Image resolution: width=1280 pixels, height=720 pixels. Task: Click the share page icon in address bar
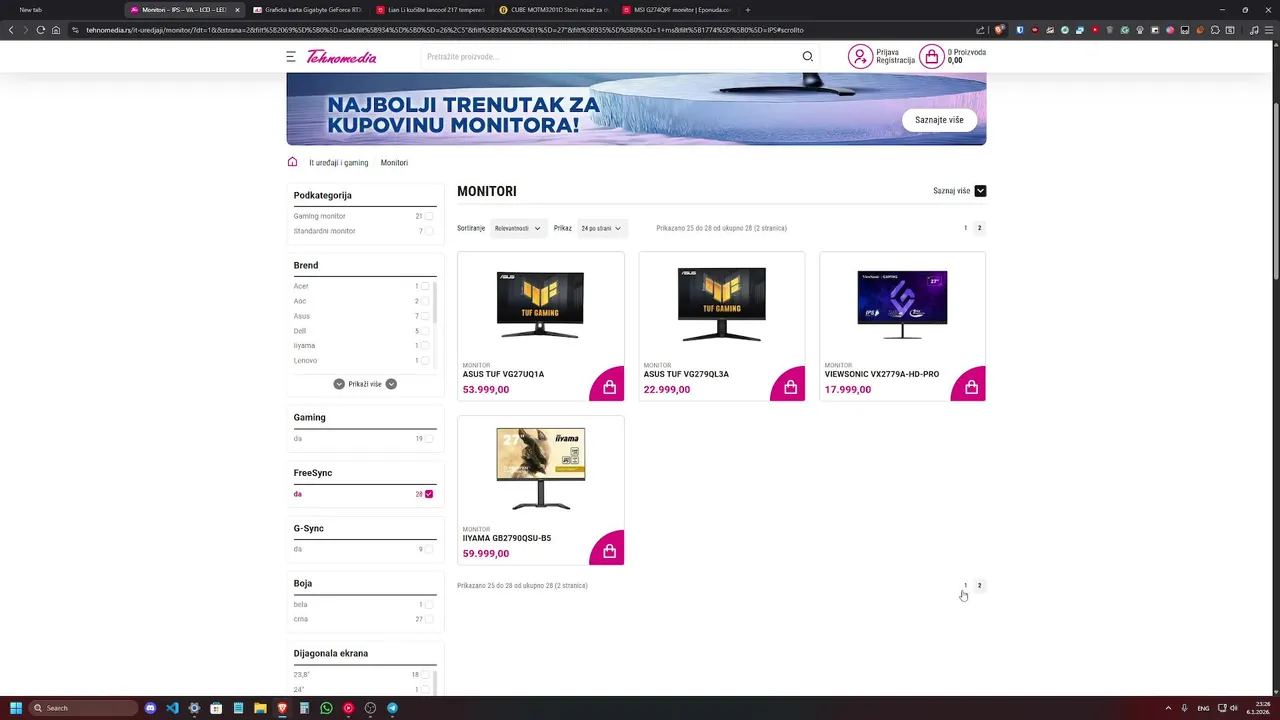coord(980,30)
